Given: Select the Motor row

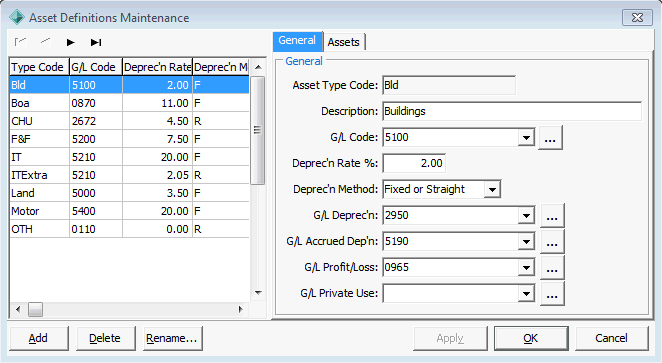Looking at the screenshot, I should [129, 211].
